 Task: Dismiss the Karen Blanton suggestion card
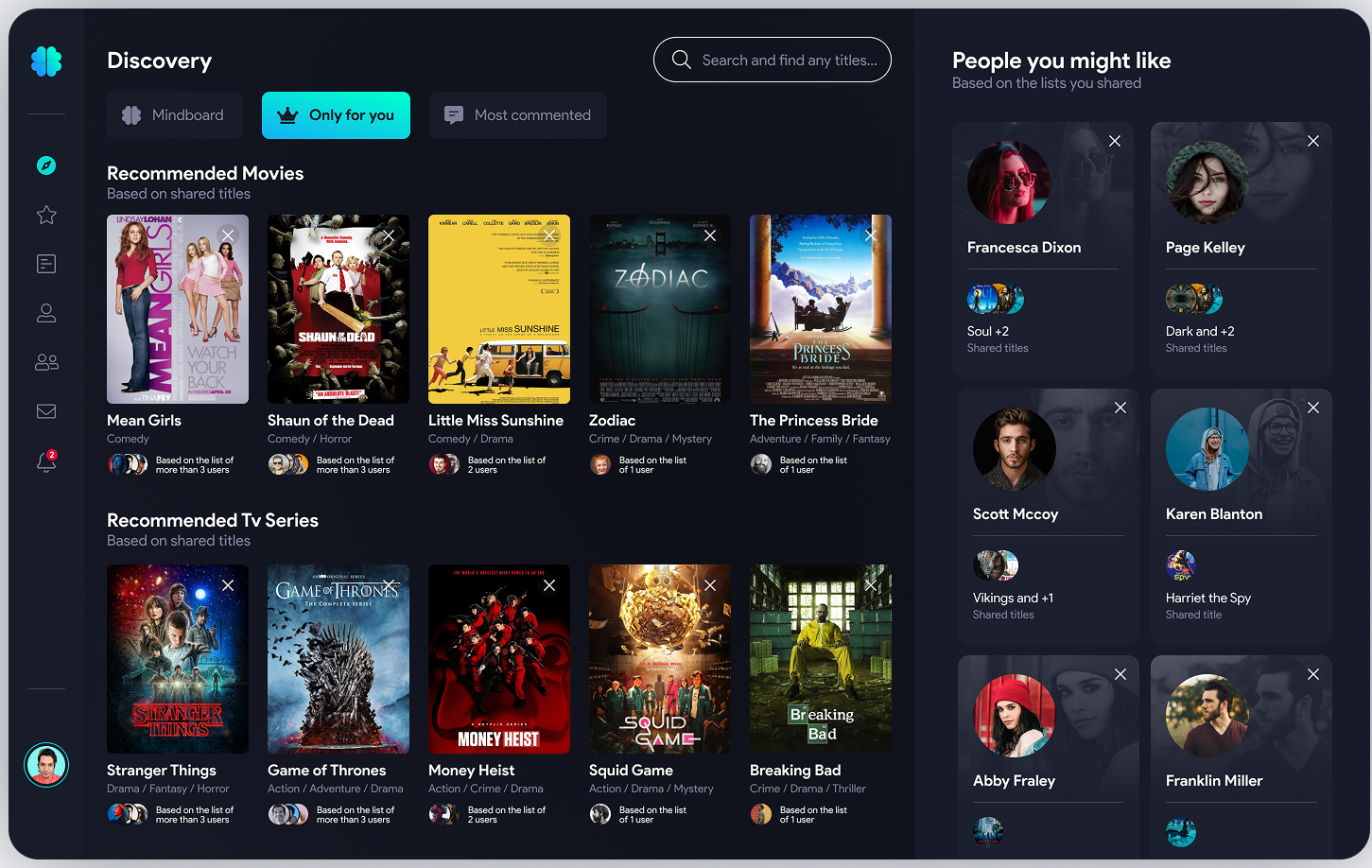tap(1313, 408)
